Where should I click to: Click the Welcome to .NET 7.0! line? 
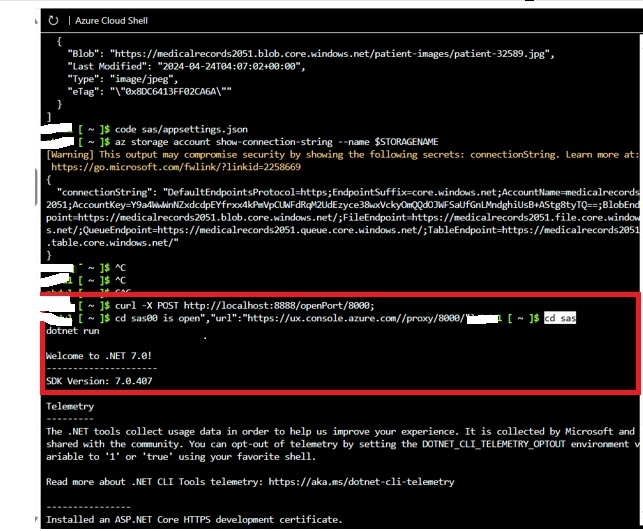(x=99, y=356)
